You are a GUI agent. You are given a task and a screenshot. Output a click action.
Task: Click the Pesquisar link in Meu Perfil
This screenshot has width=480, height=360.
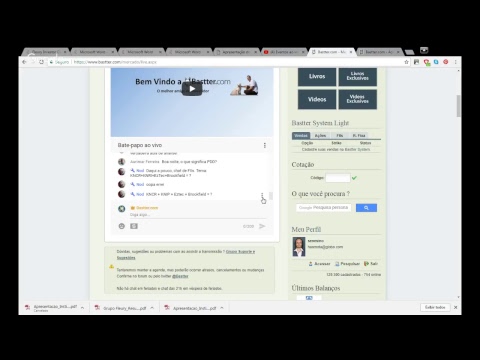coord(347,264)
